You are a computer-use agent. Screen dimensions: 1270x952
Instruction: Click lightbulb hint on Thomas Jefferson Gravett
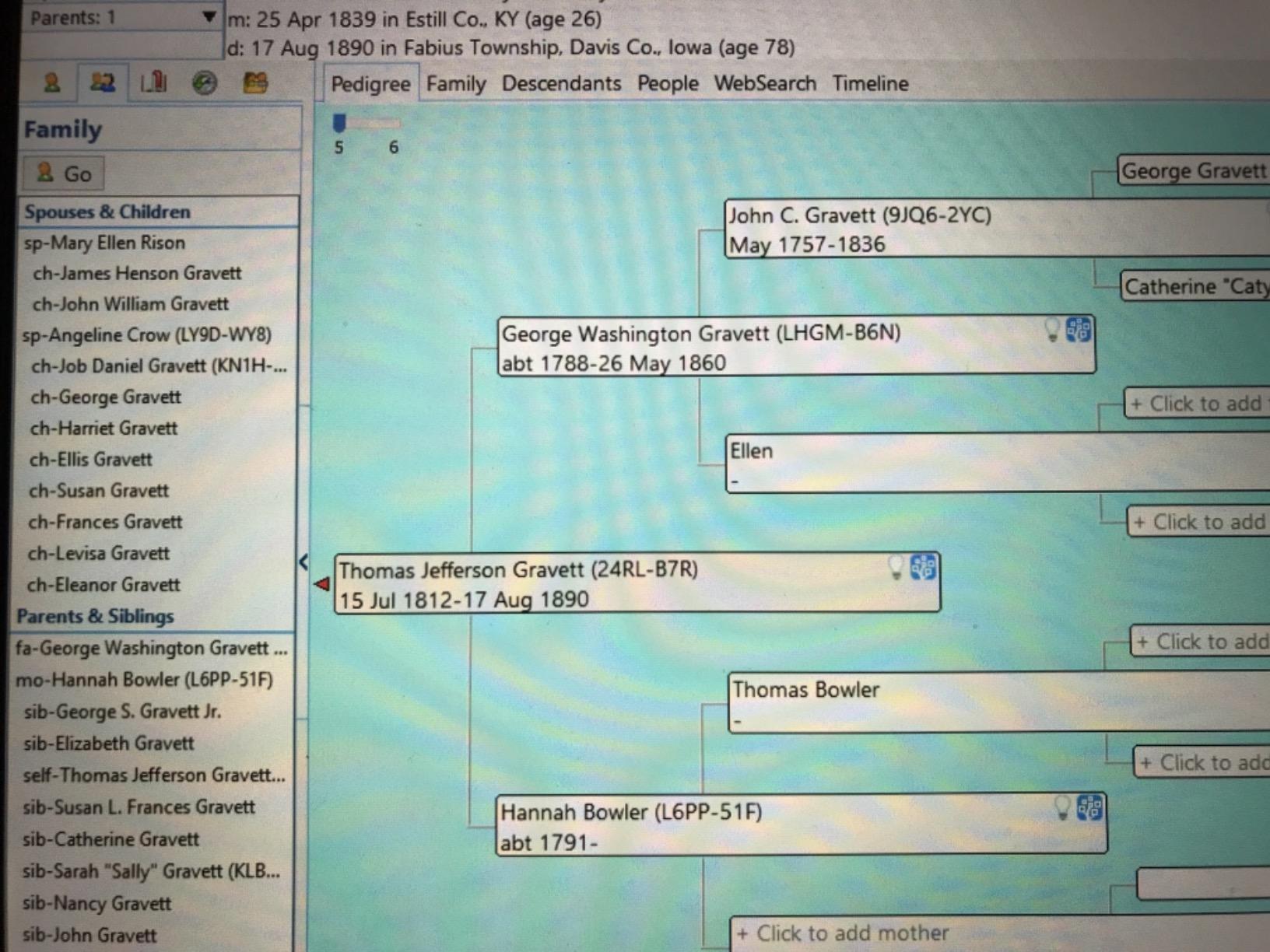tap(896, 568)
